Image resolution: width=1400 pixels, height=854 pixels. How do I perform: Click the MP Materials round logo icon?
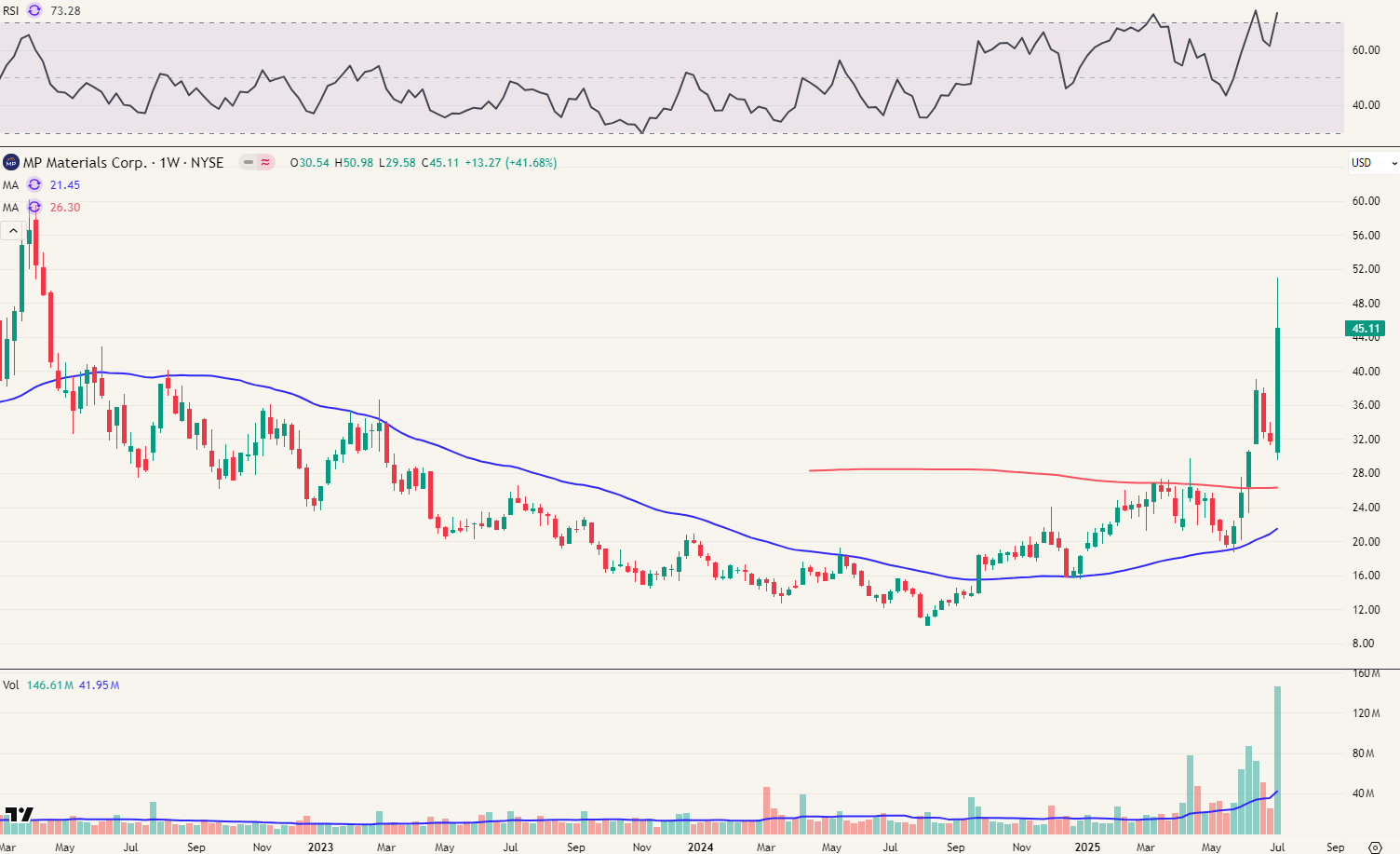point(11,162)
